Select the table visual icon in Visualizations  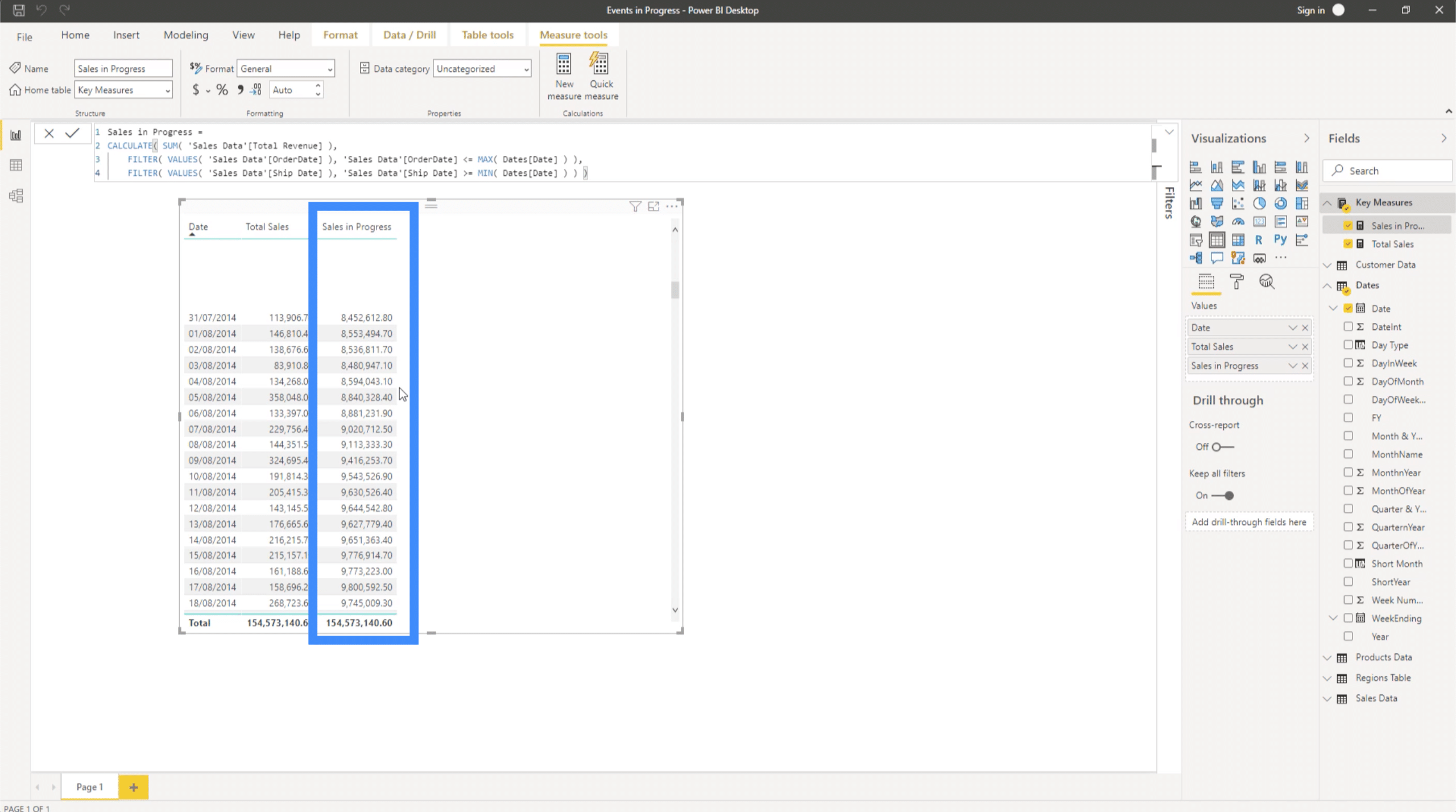pyautogui.click(x=1217, y=239)
